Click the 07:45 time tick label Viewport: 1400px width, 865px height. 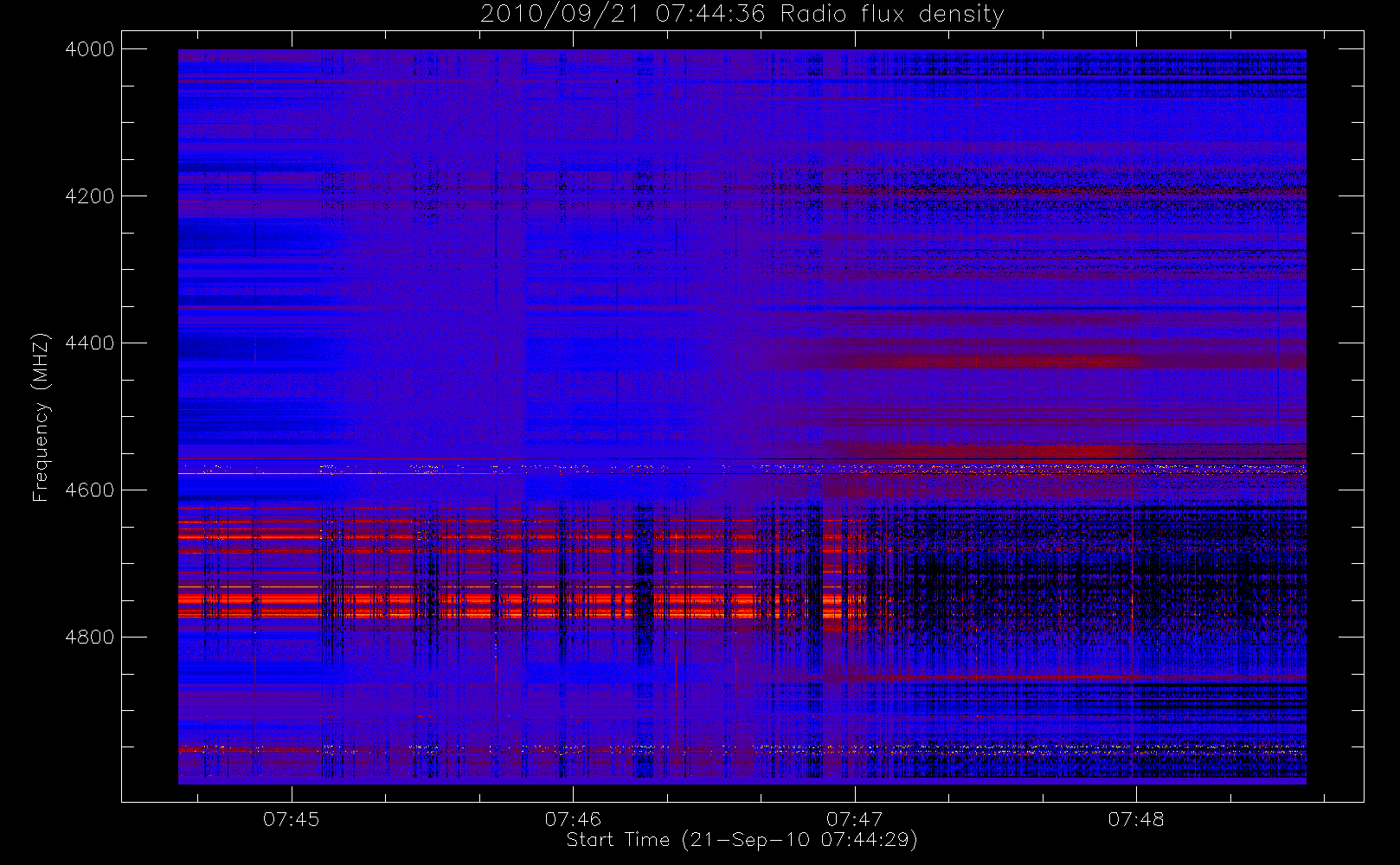292,819
